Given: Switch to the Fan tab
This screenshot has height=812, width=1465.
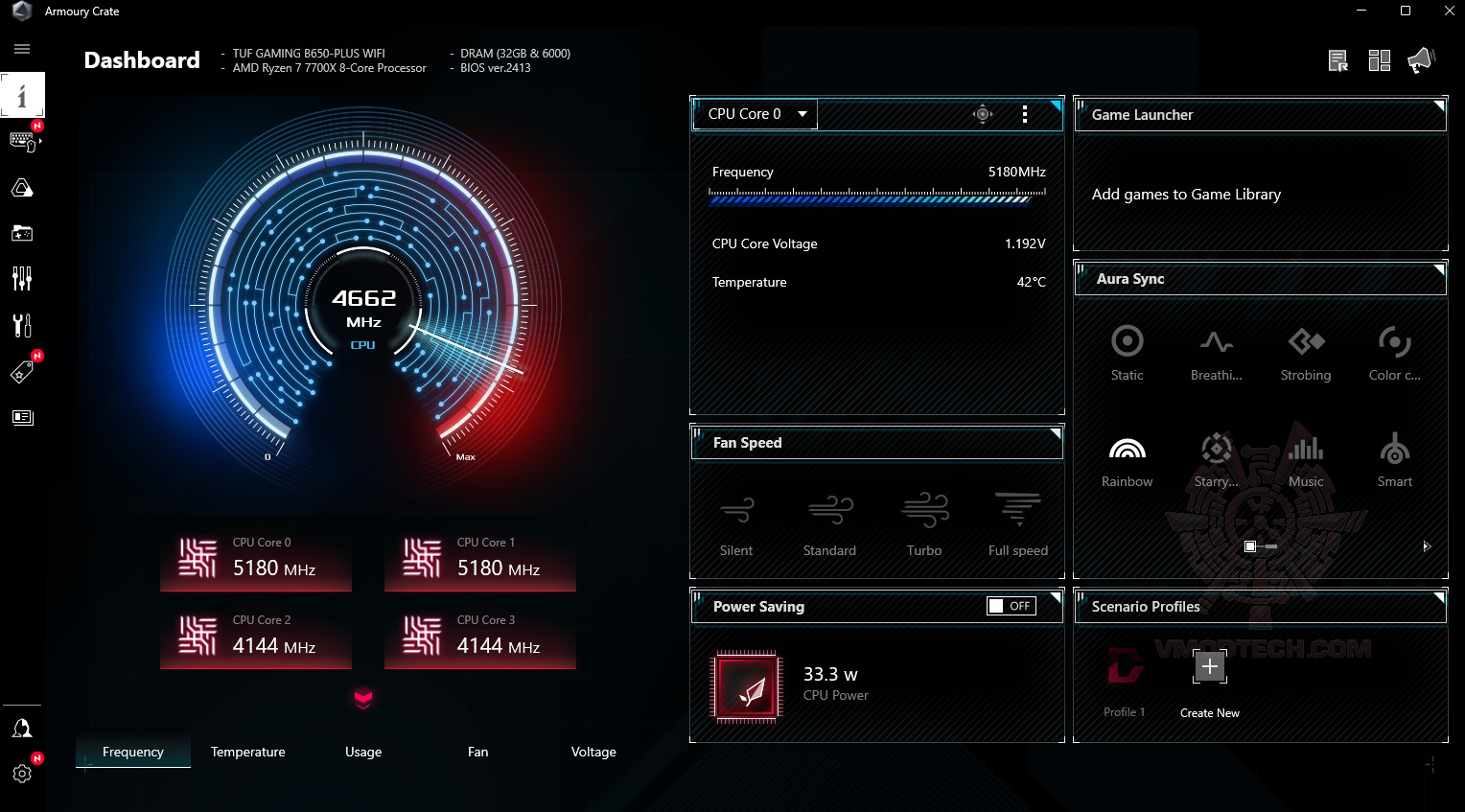Looking at the screenshot, I should click(478, 752).
